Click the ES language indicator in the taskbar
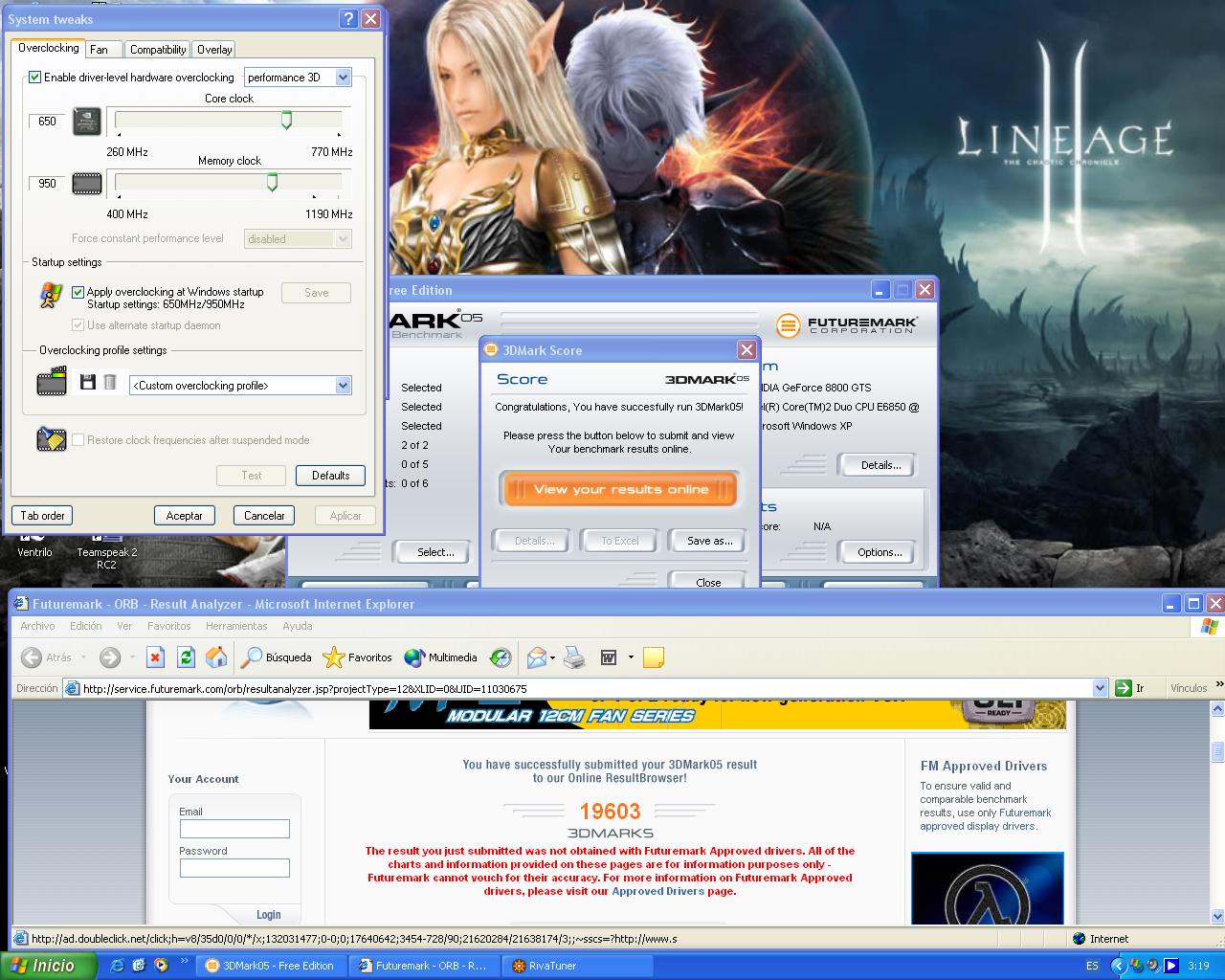The height and width of the screenshot is (980, 1225). click(x=1092, y=966)
